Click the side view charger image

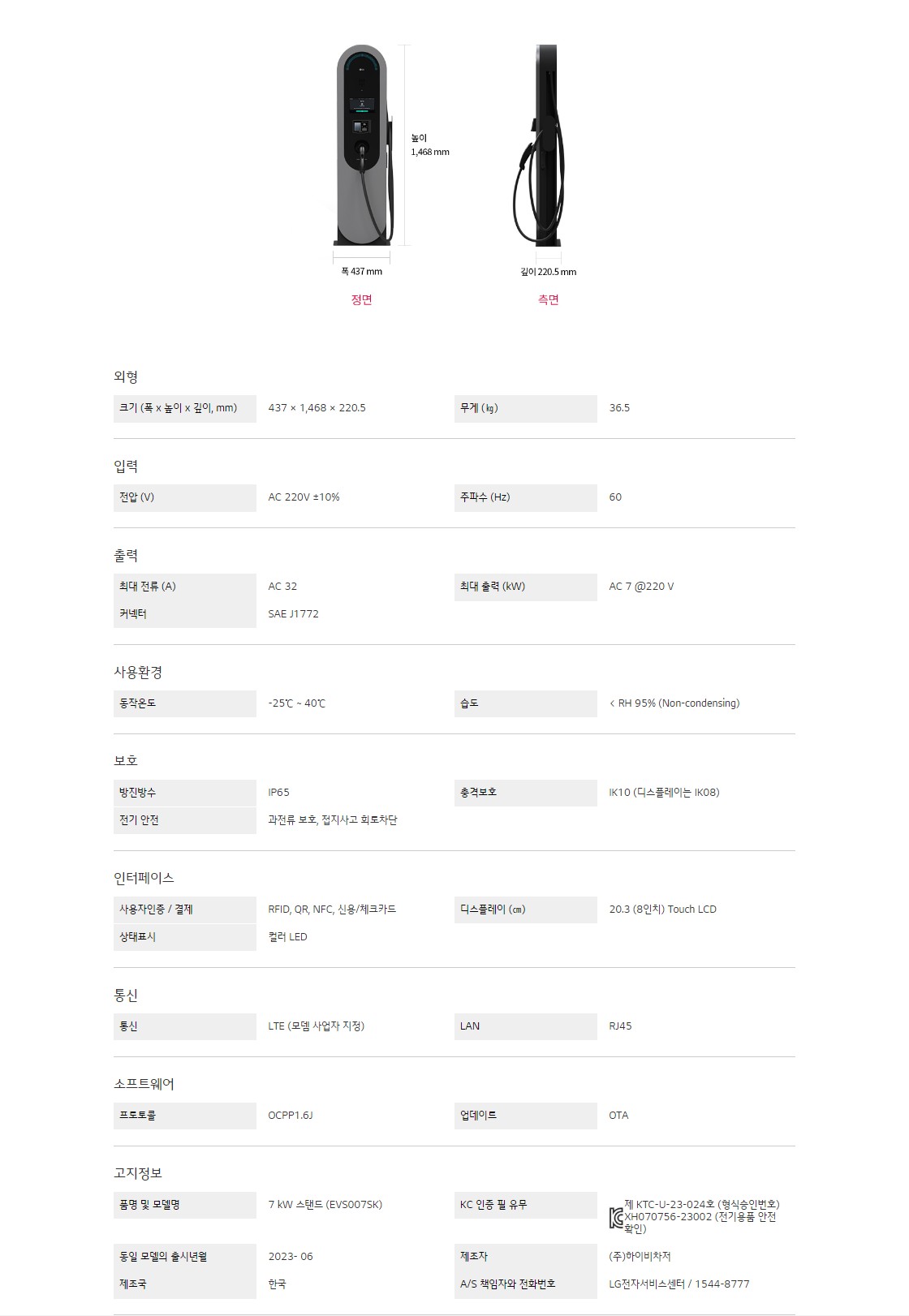tap(543, 146)
